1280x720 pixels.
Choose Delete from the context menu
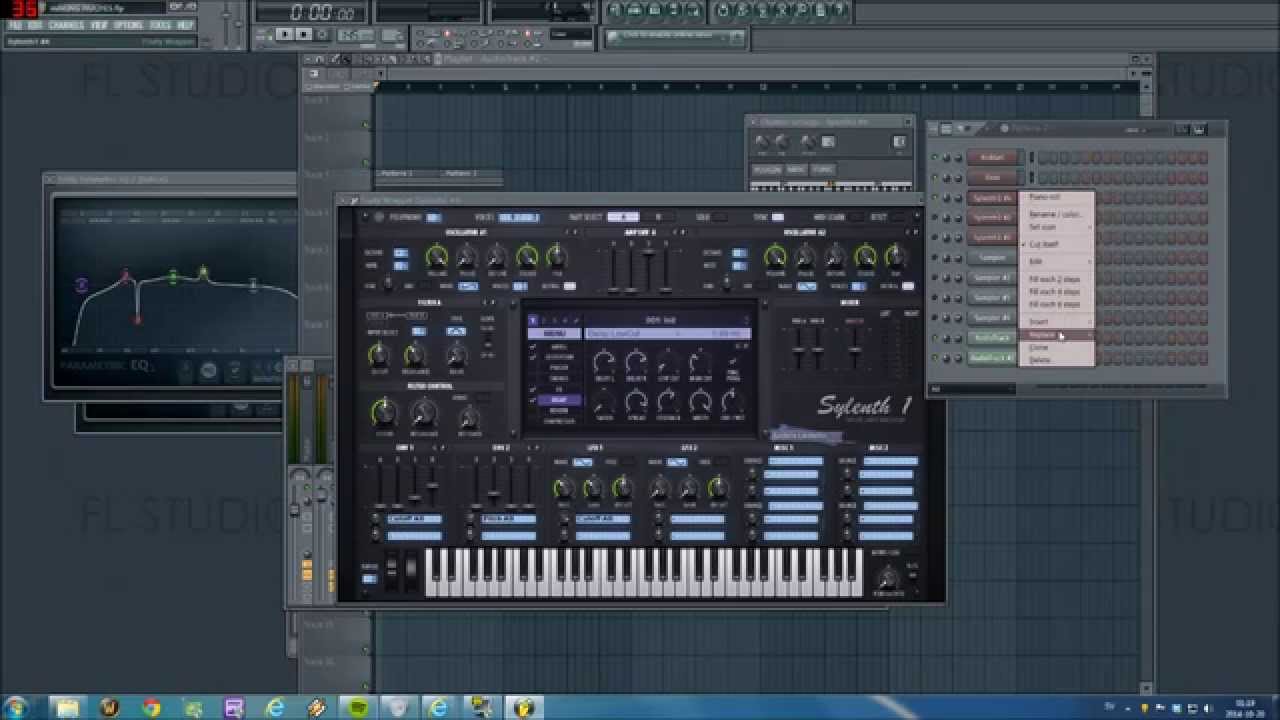1040,359
